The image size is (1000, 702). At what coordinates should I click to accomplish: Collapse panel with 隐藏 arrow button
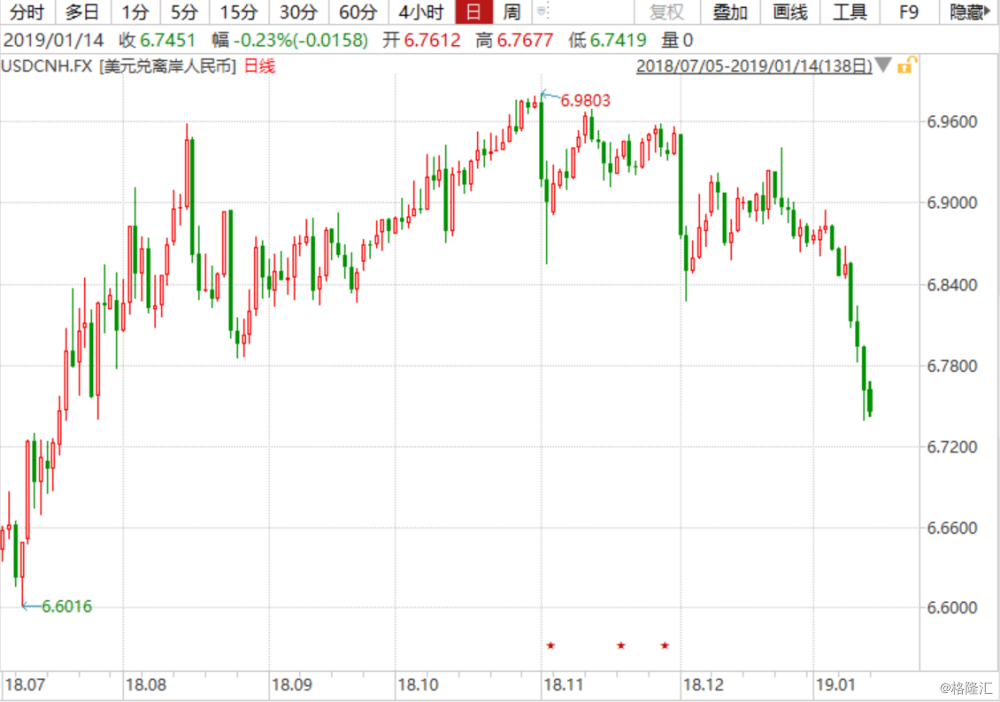click(x=971, y=13)
